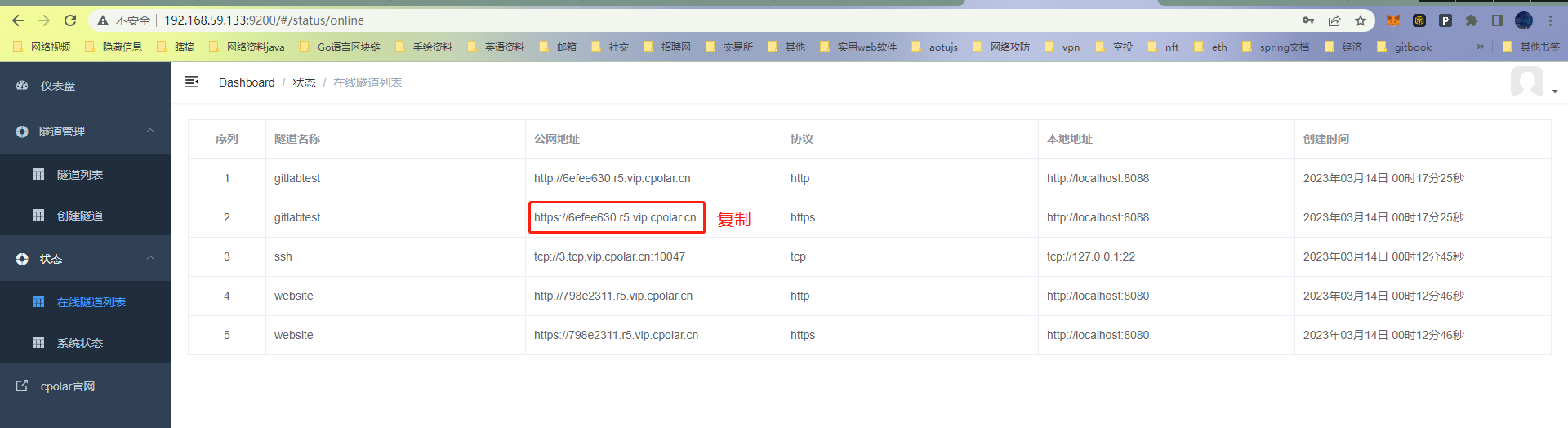
Task: Bookmark this page with star icon
Action: 1361,20
